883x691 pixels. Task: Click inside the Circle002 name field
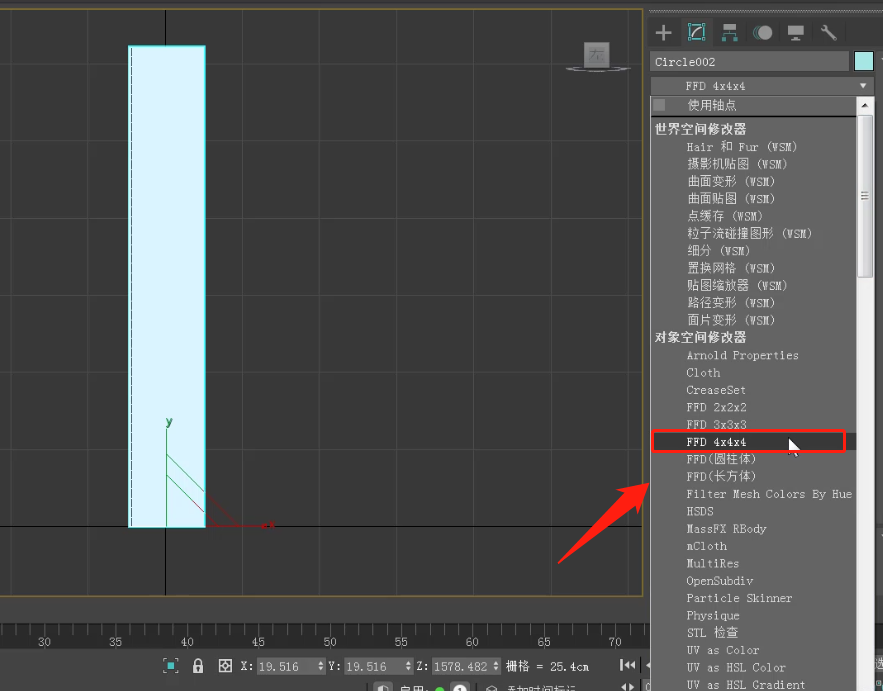[x=750, y=61]
